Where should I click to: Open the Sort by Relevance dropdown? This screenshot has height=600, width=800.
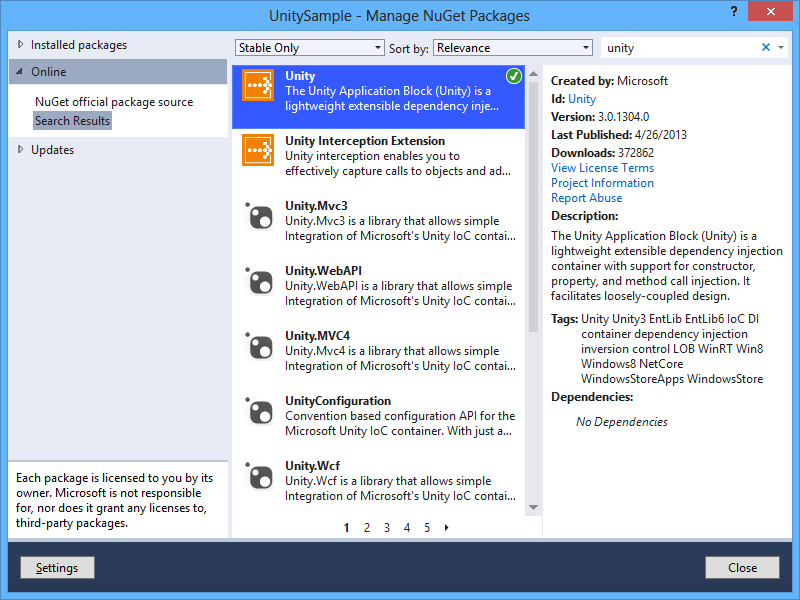click(513, 47)
